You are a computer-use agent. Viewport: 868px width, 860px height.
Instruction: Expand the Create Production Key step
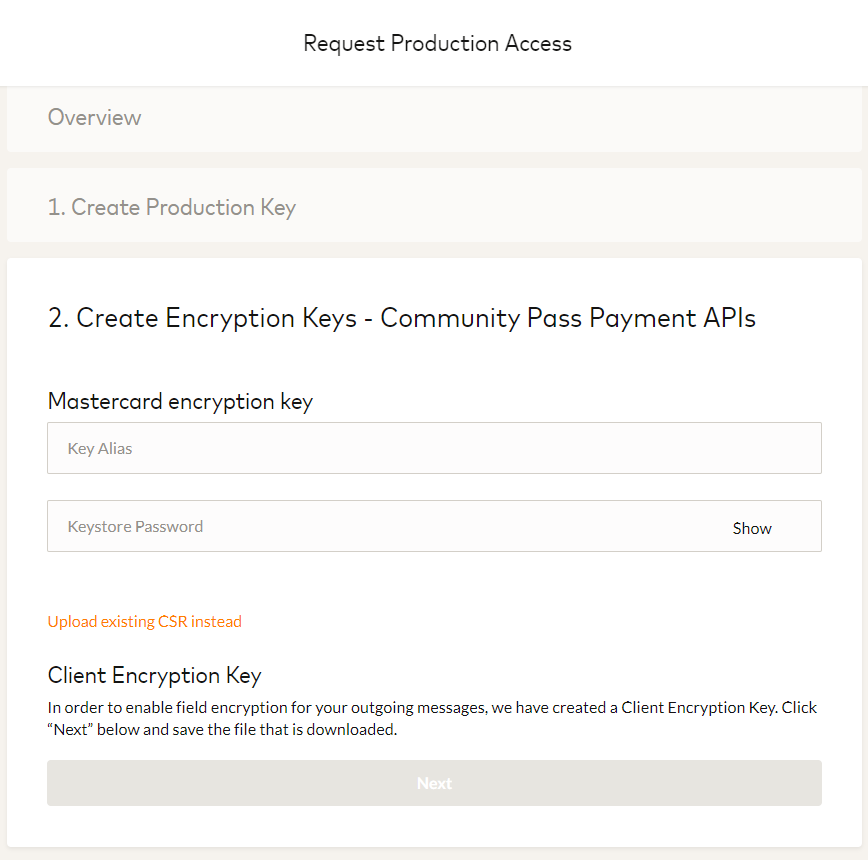[x=433, y=208]
